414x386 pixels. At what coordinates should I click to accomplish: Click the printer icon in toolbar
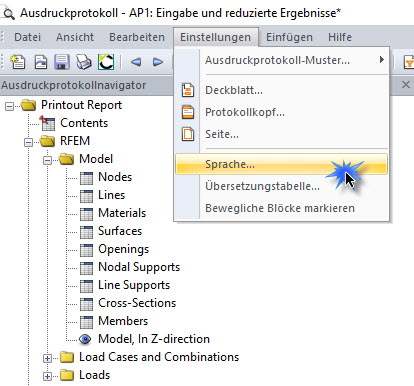[x=84, y=62]
